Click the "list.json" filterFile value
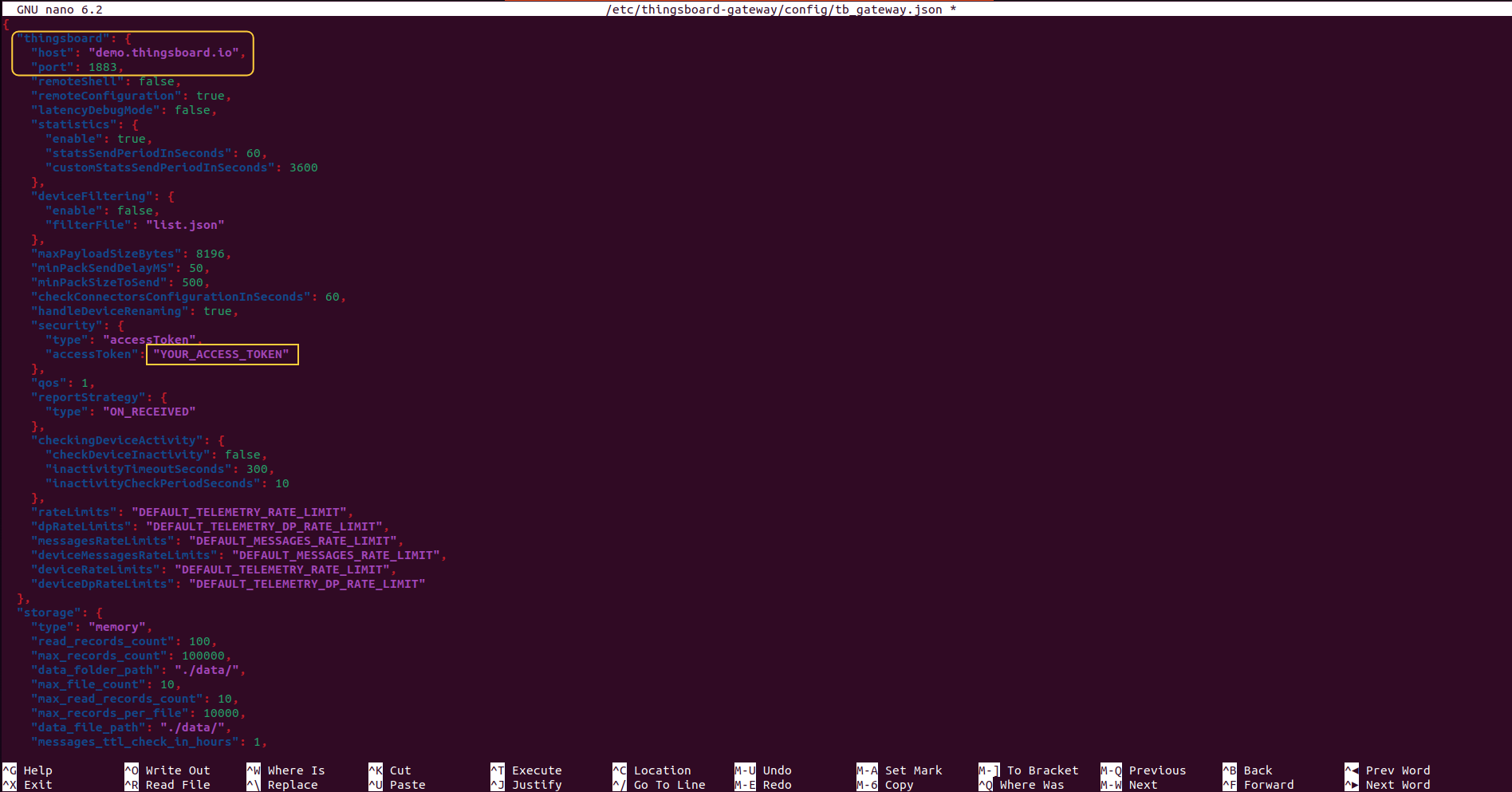Image resolution: width=1512 pixels, height=792 pixels. click(185, 225)
